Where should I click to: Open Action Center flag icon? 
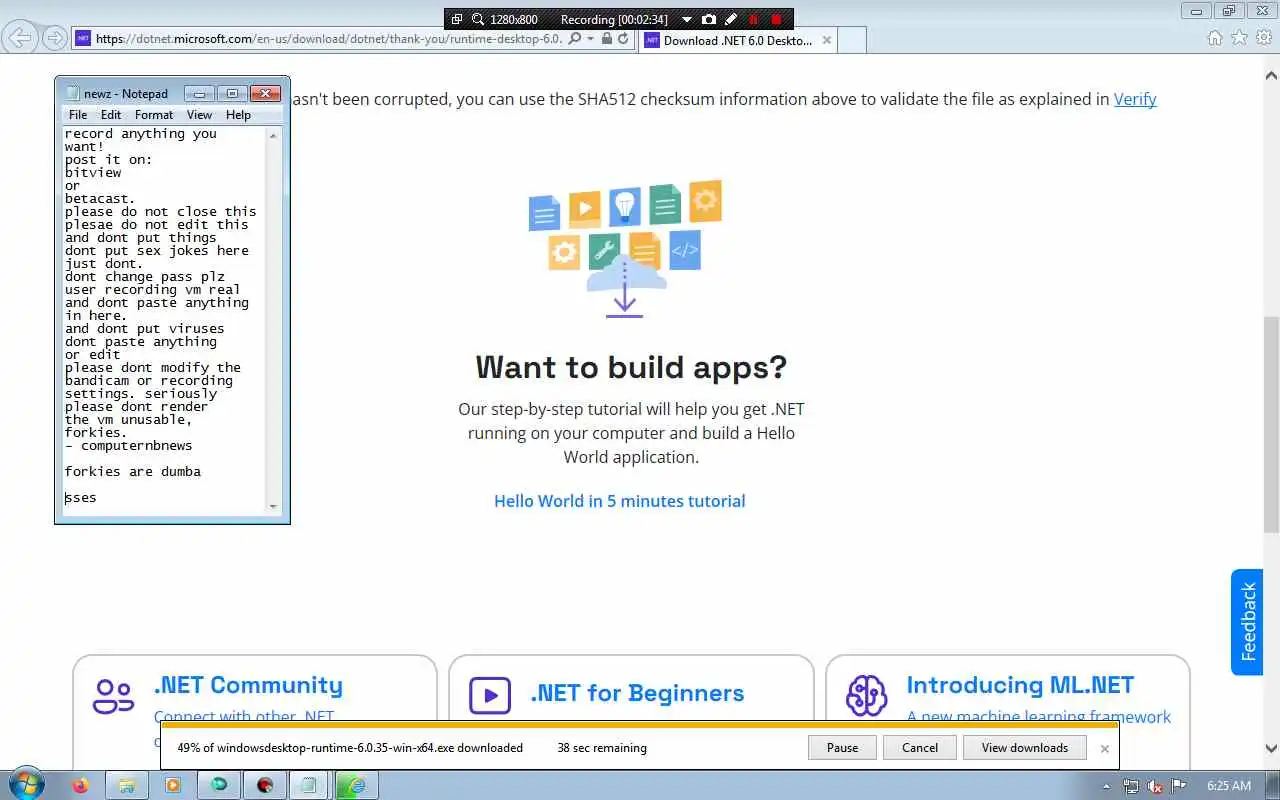coord(1178,786)
